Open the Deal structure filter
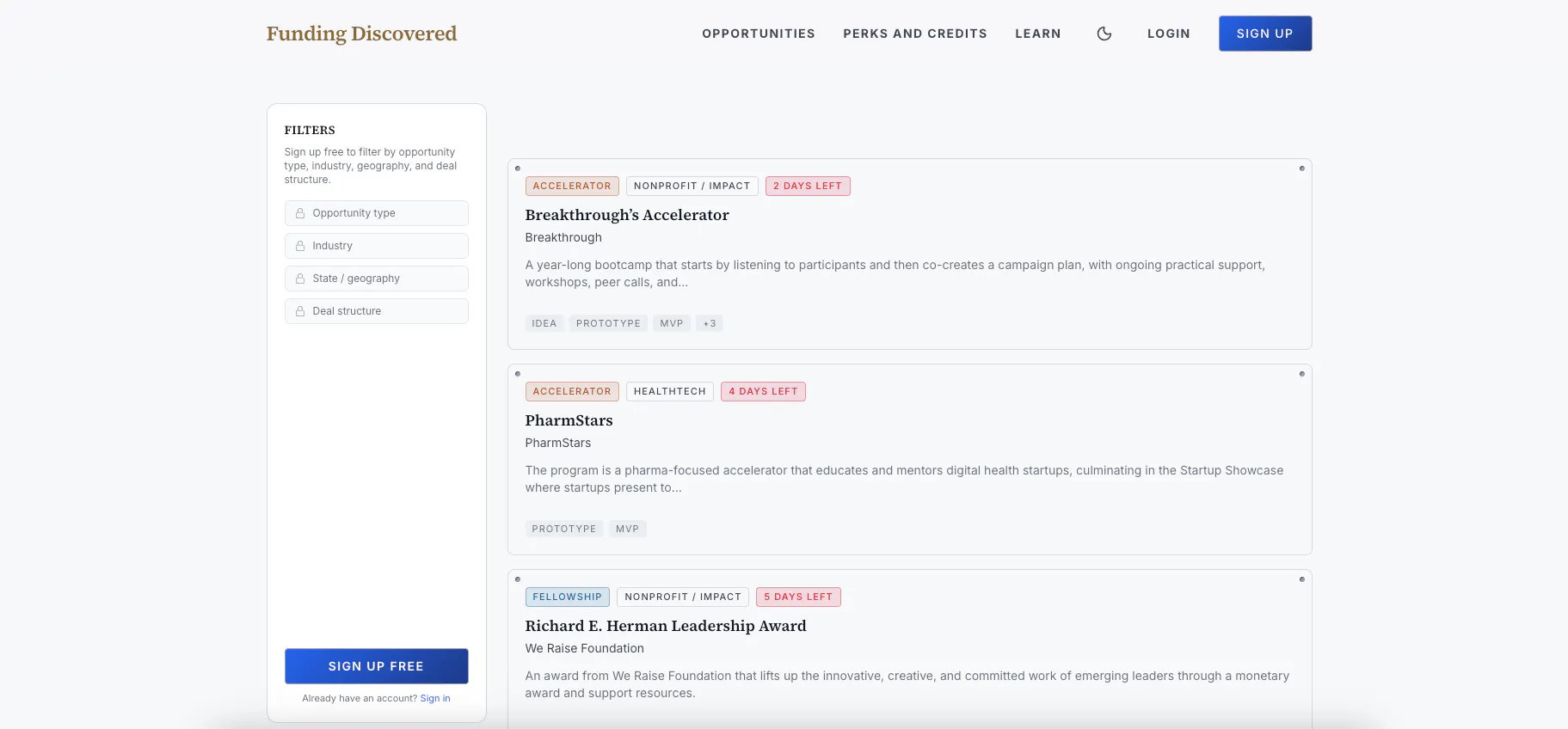Image resolution: width=1568 pixels, height=729 pixels. 376,311
